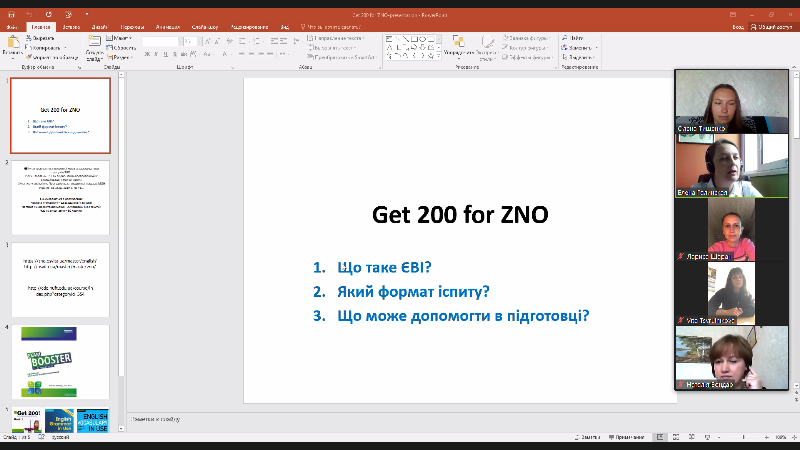Click the Save icon in quick access toolbar
The width and height of the screenshot is (800, 450).
[x=12, y=15]
